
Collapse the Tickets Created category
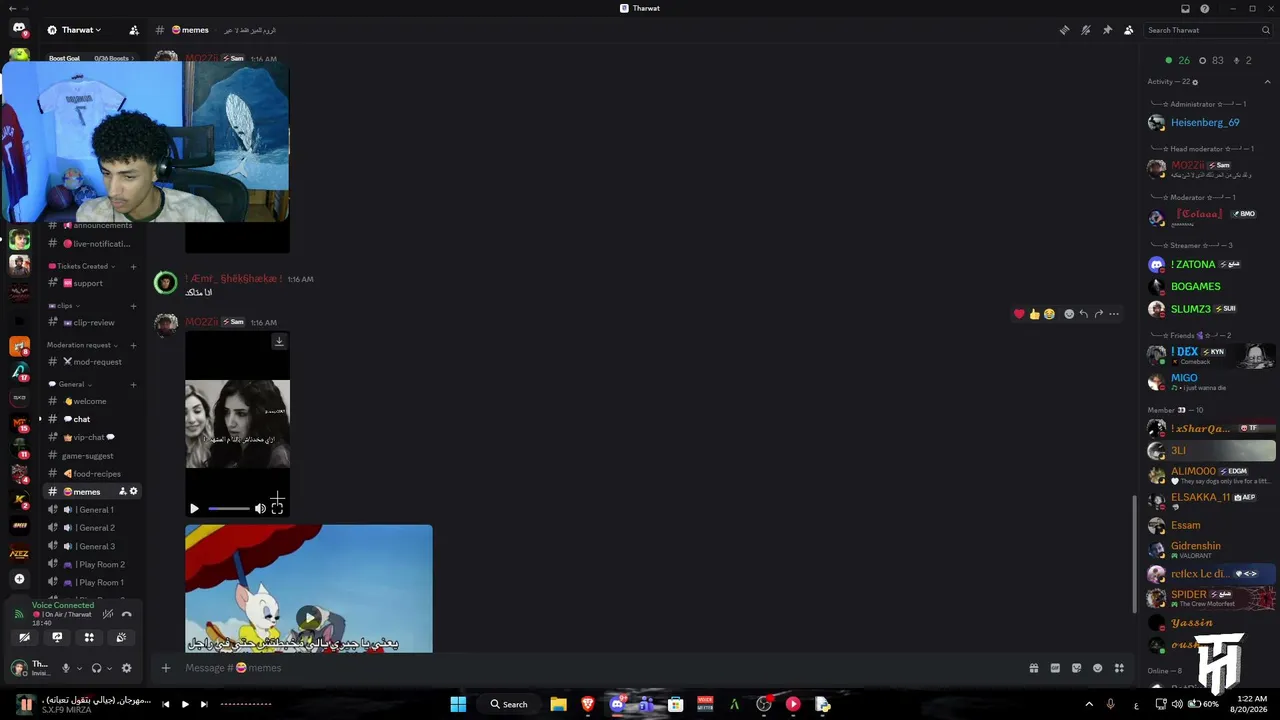tap(82, 266)
